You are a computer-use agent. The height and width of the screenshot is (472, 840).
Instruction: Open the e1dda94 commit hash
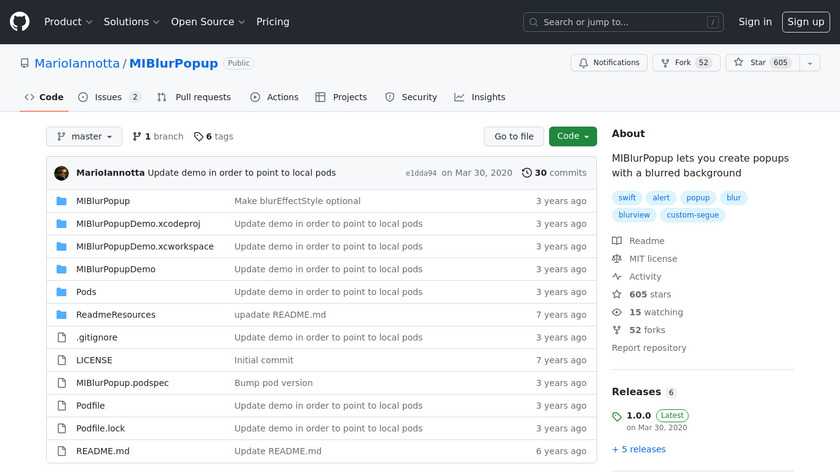point(421,173)
